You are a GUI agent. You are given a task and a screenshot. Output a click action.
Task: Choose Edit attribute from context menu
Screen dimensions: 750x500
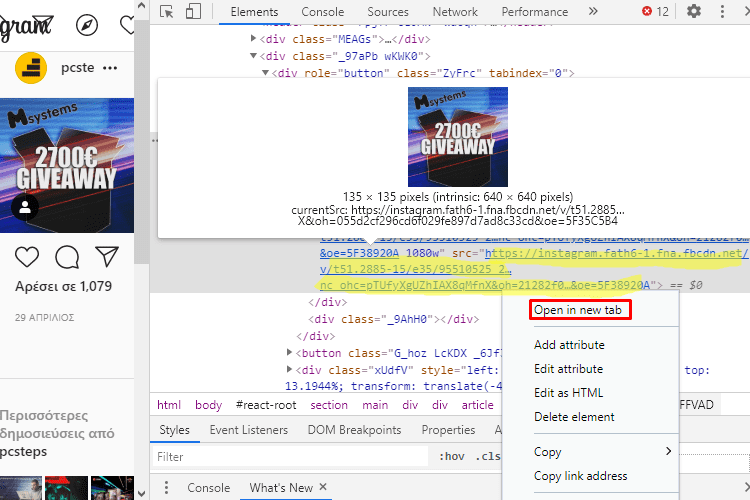coord(568,369)
